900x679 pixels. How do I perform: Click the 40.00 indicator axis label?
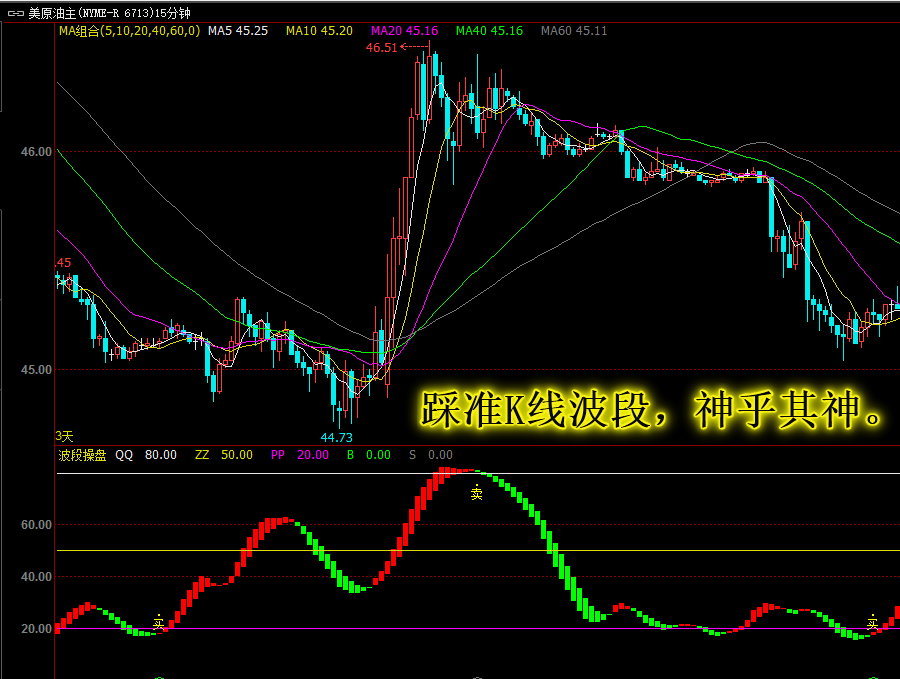point(36,577)
